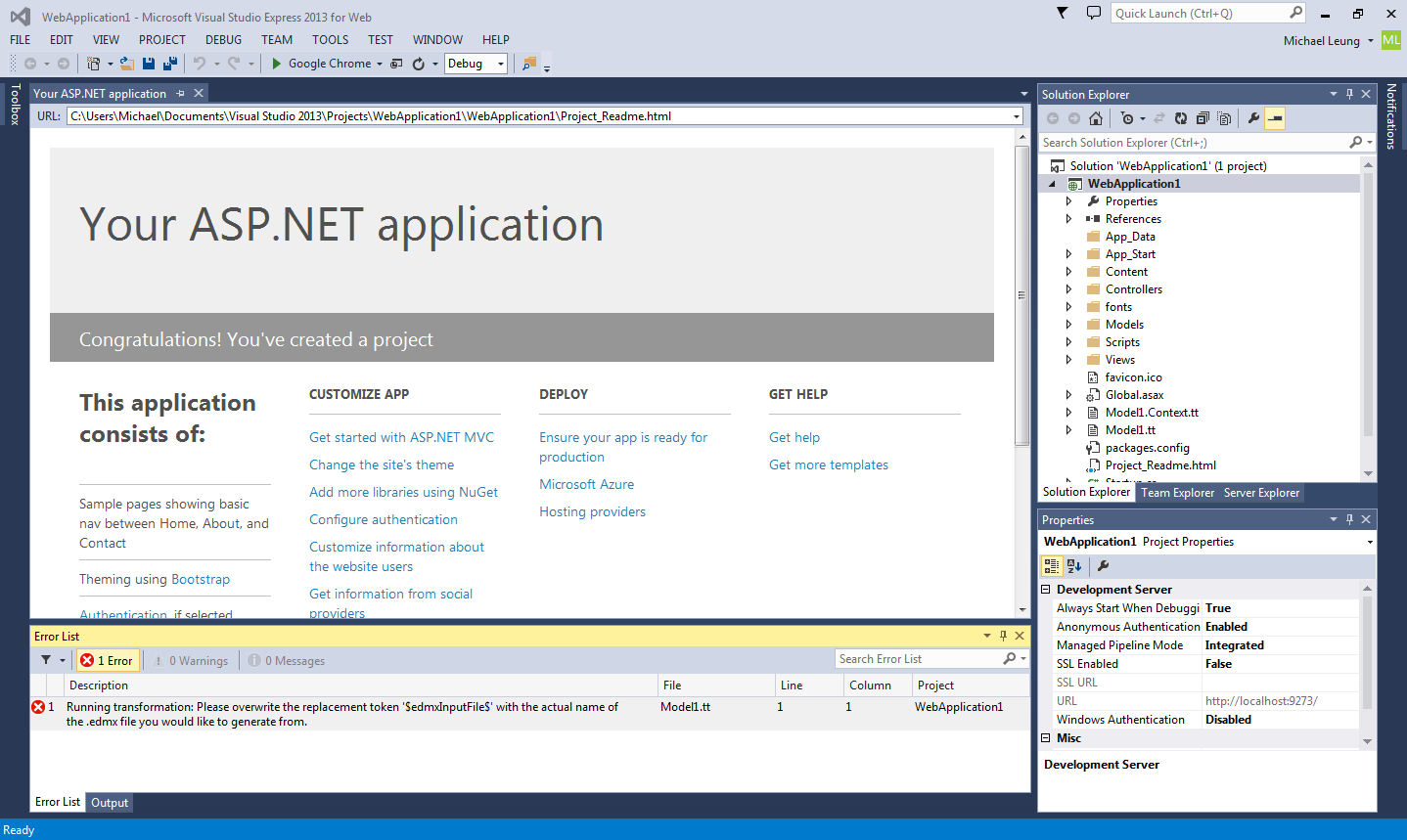The height and width of the screenshot is (840, 1407).
Task: Toggle the 1 Error filter button
Action: click(x=108, y=660)
